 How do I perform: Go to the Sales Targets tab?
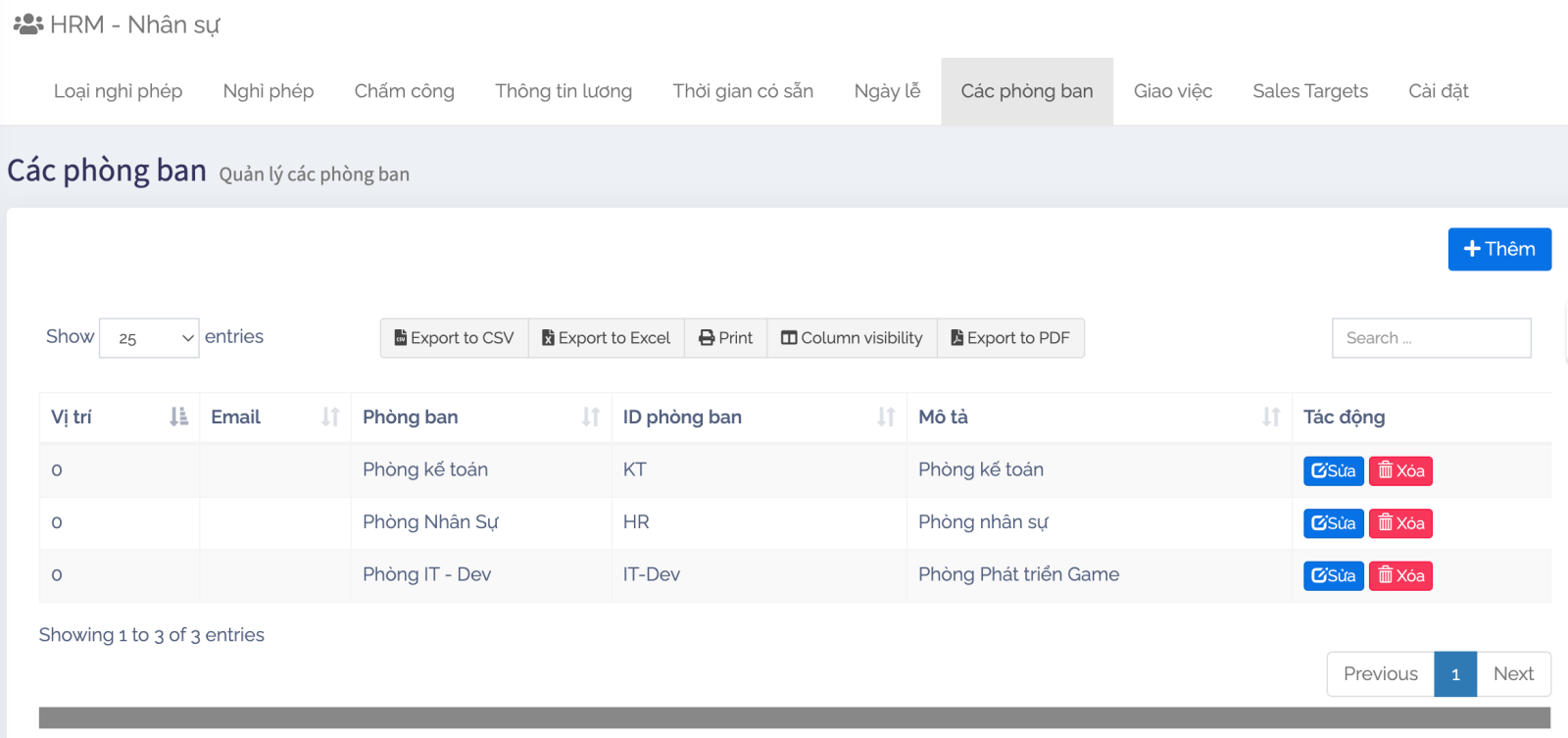pos(1309,91)
